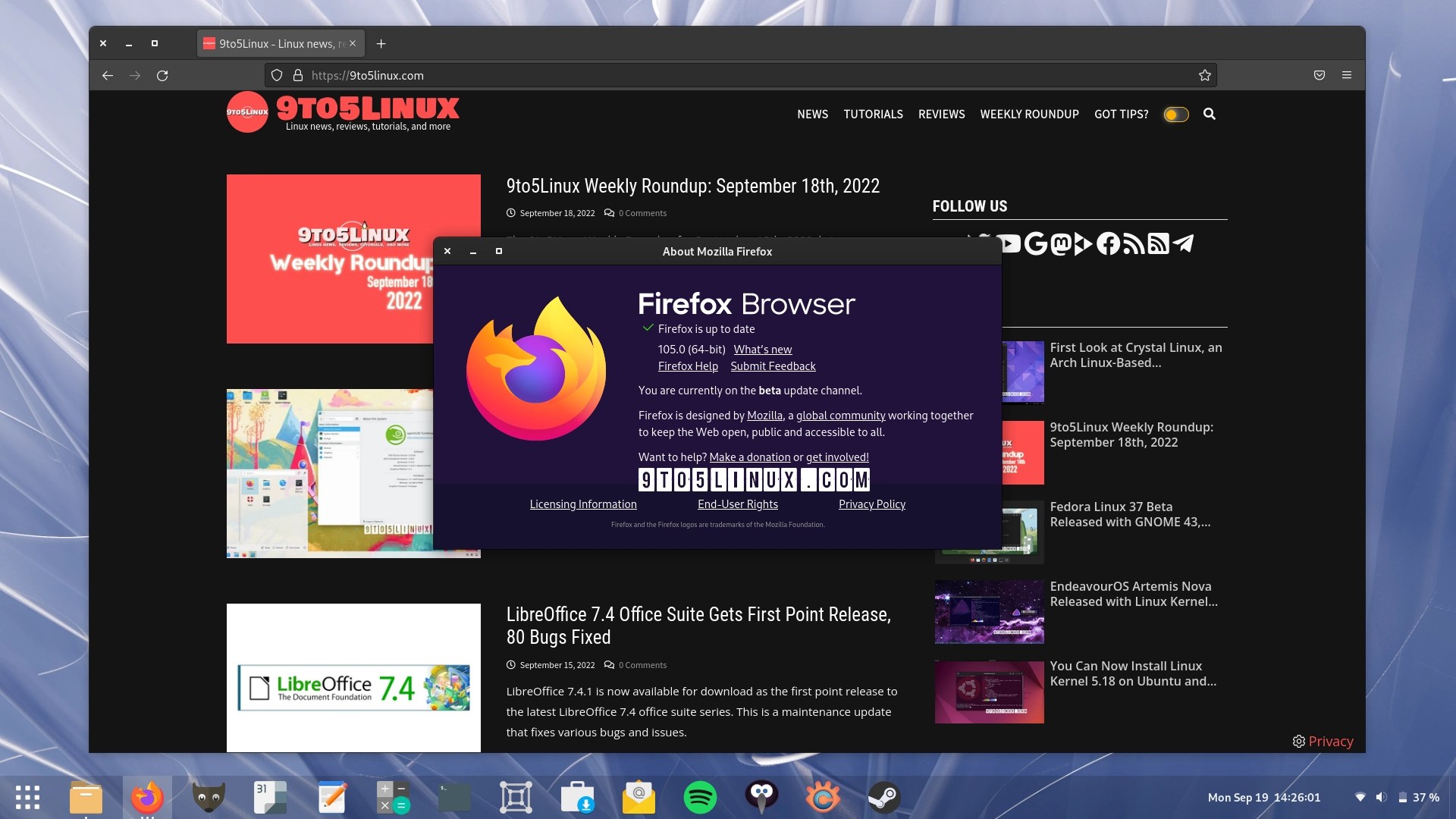Open Spotify from the taskbar
The image size is (1456, 819).
pos(701,797)
